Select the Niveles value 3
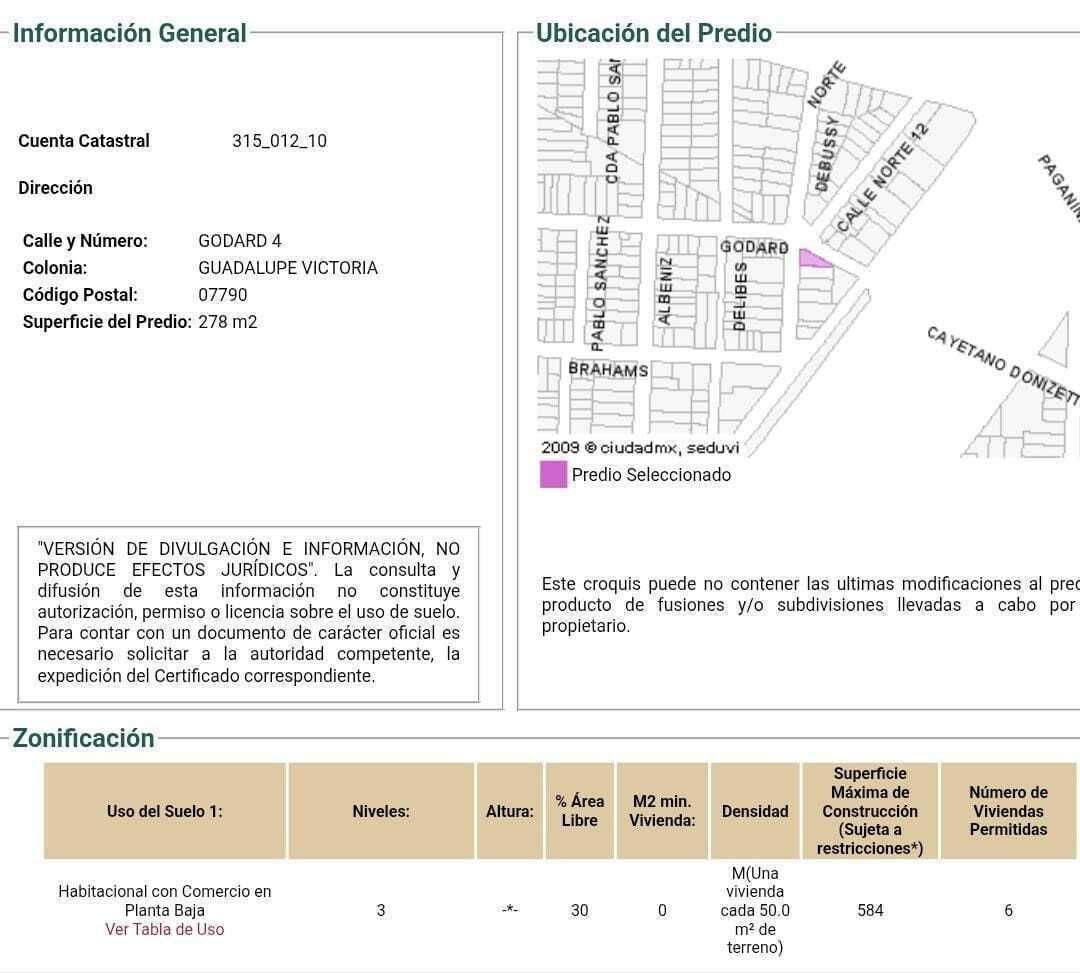This screenshot has width=1080, height=973. (x=381, y=910)
